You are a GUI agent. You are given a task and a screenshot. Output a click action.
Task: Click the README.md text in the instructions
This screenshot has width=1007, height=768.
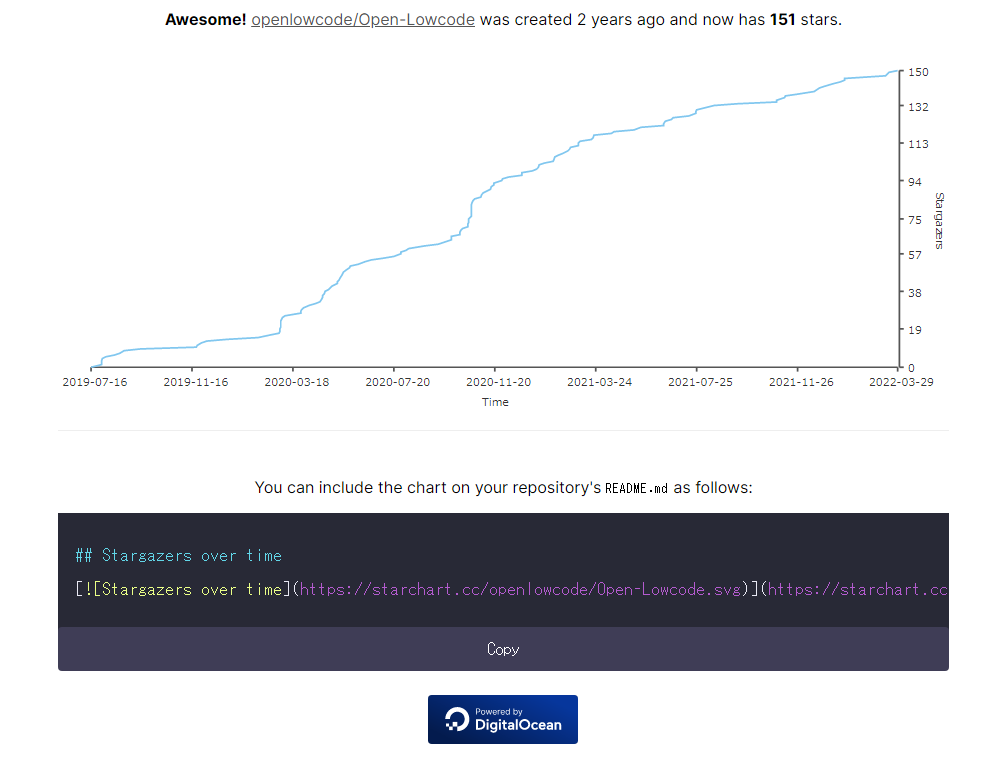(636, 488)
